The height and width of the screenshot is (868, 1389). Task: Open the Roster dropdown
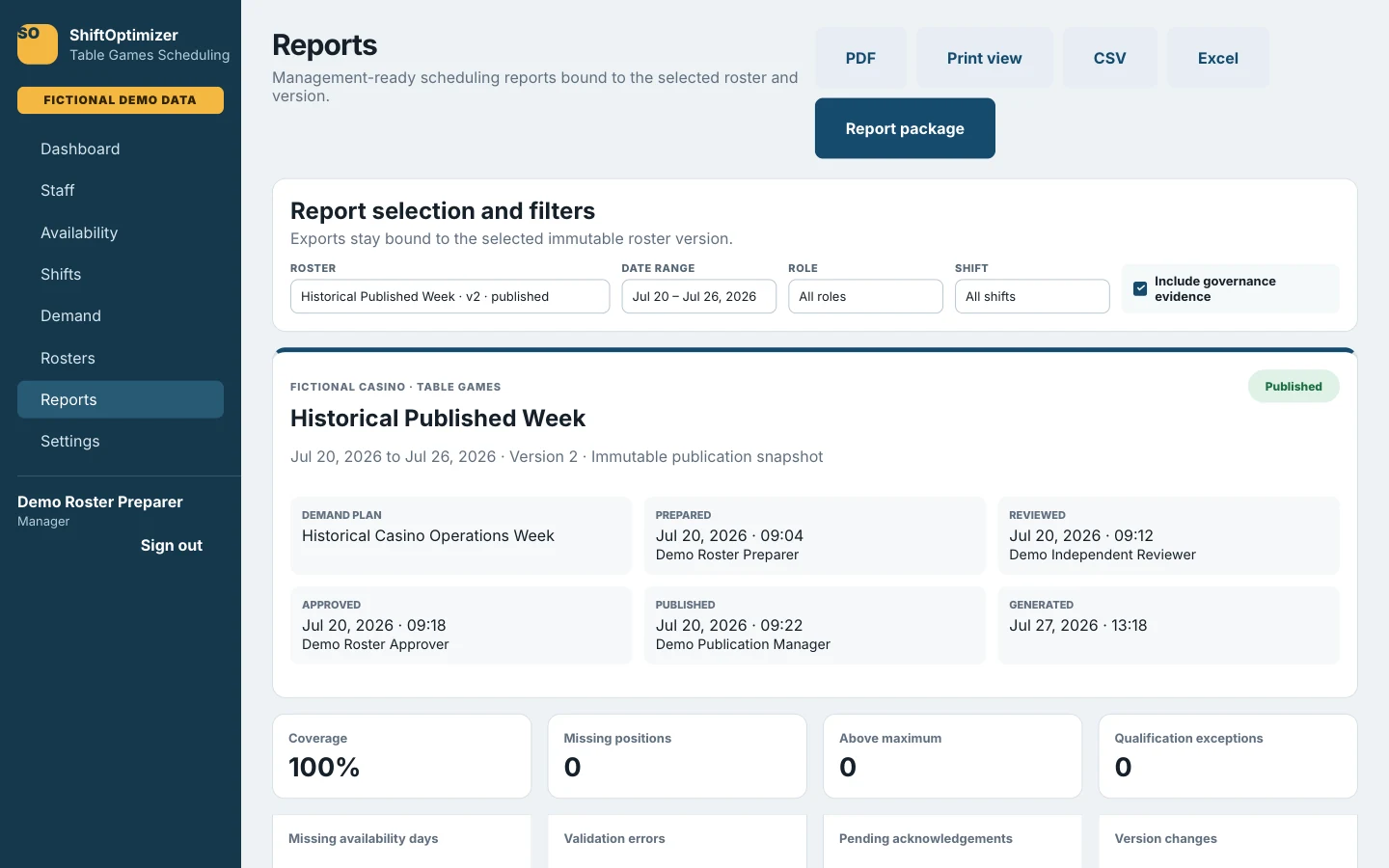(449, 296)
